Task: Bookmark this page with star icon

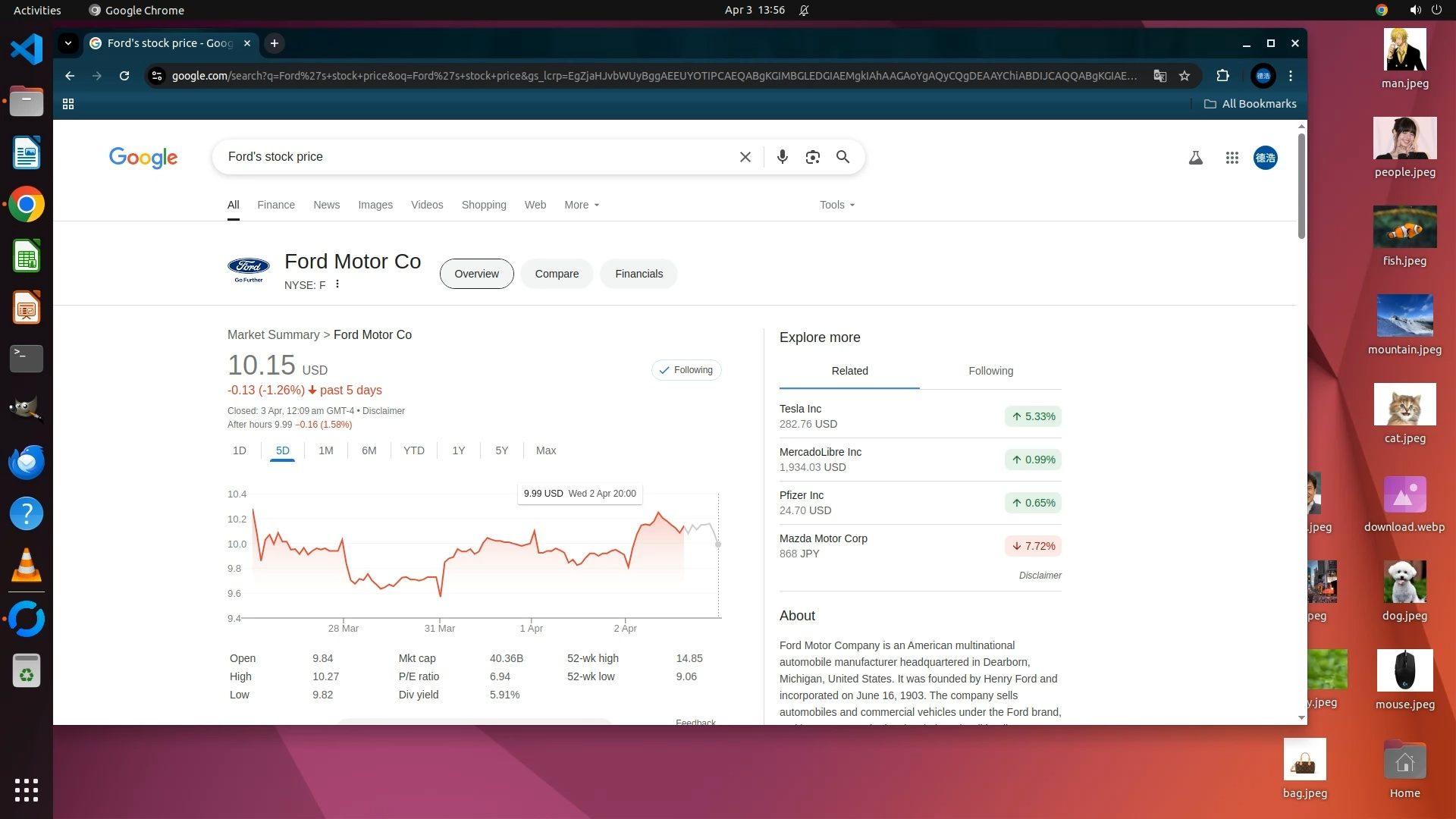Action: 1184,76
